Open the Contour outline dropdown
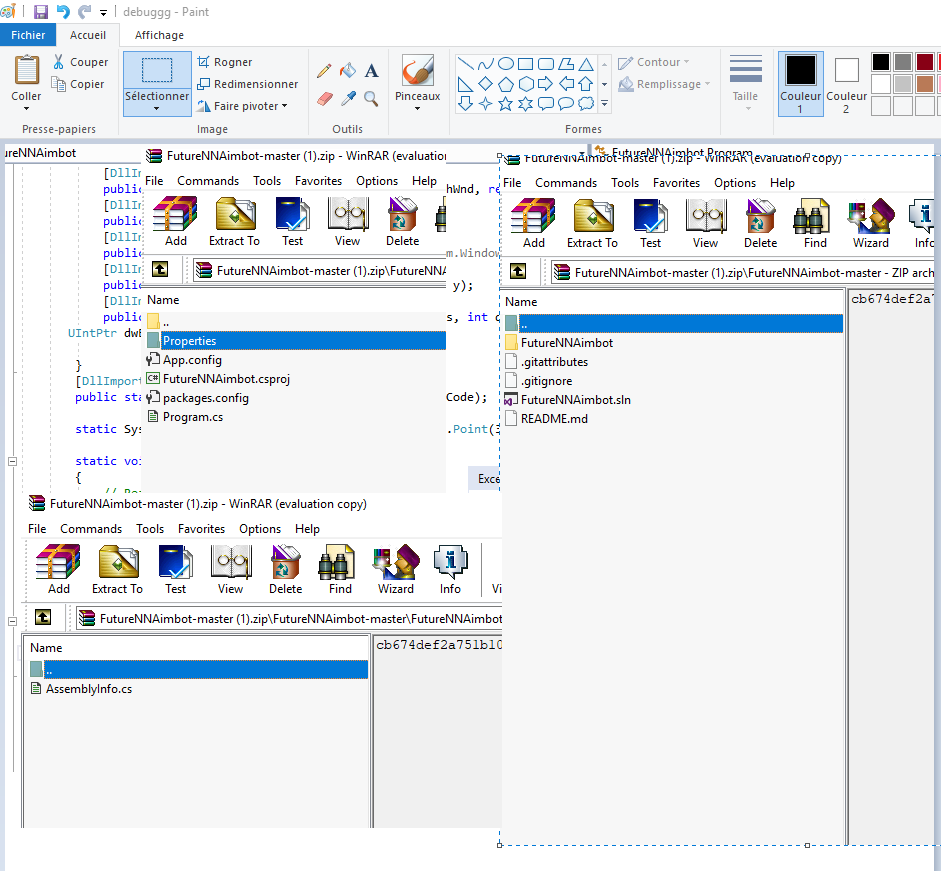 (654, 62)
